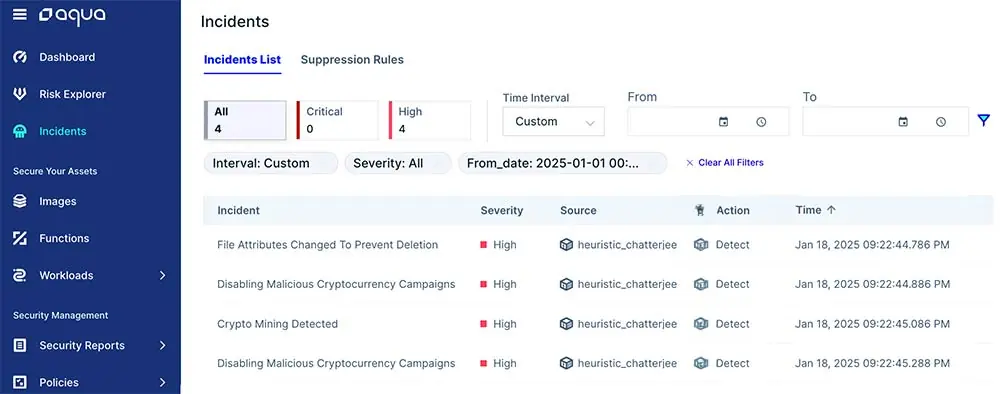Click the Images stack icon

20,201
